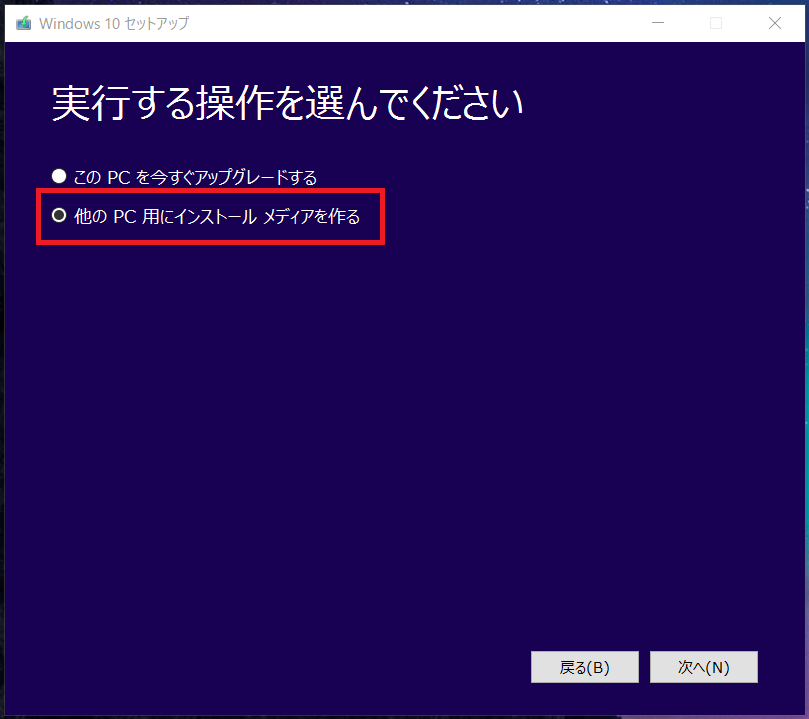Go back with the 戻る(B) button
The width and height of the screenshot is (809, 719).
point(584,667)
